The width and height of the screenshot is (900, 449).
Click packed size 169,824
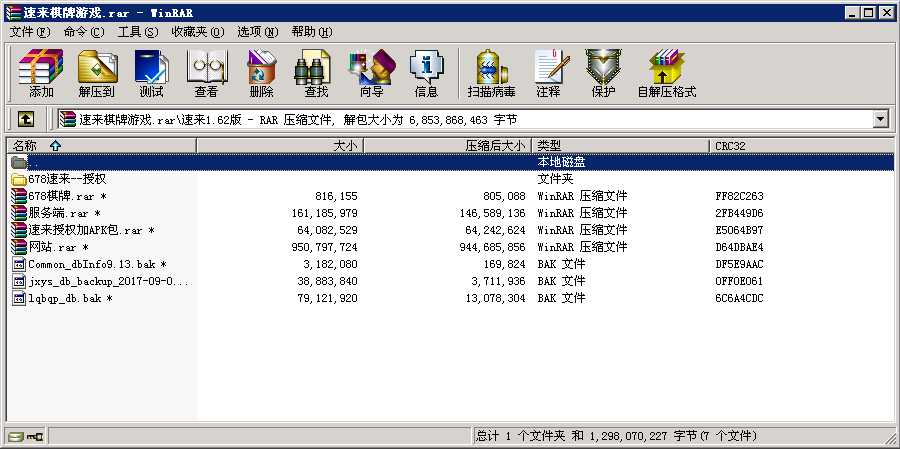coord(504,265)
